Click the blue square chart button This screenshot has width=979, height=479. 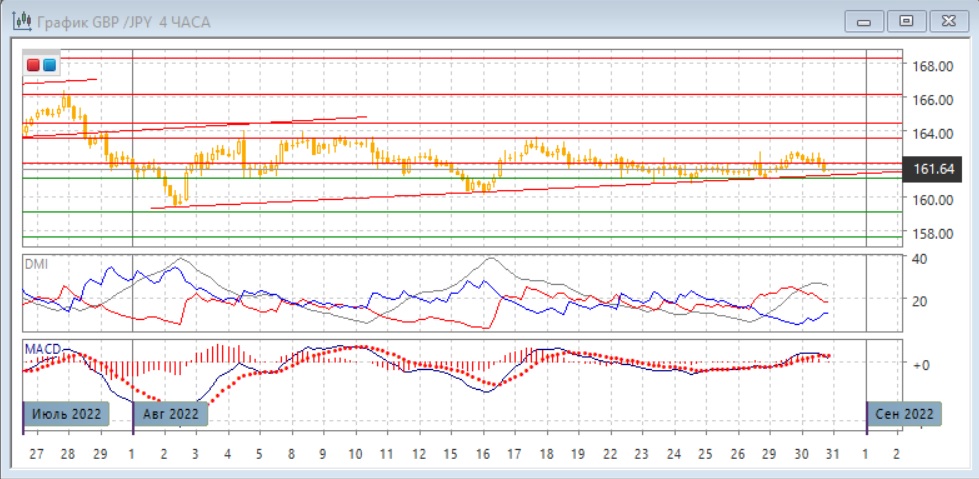coord(49,65)
